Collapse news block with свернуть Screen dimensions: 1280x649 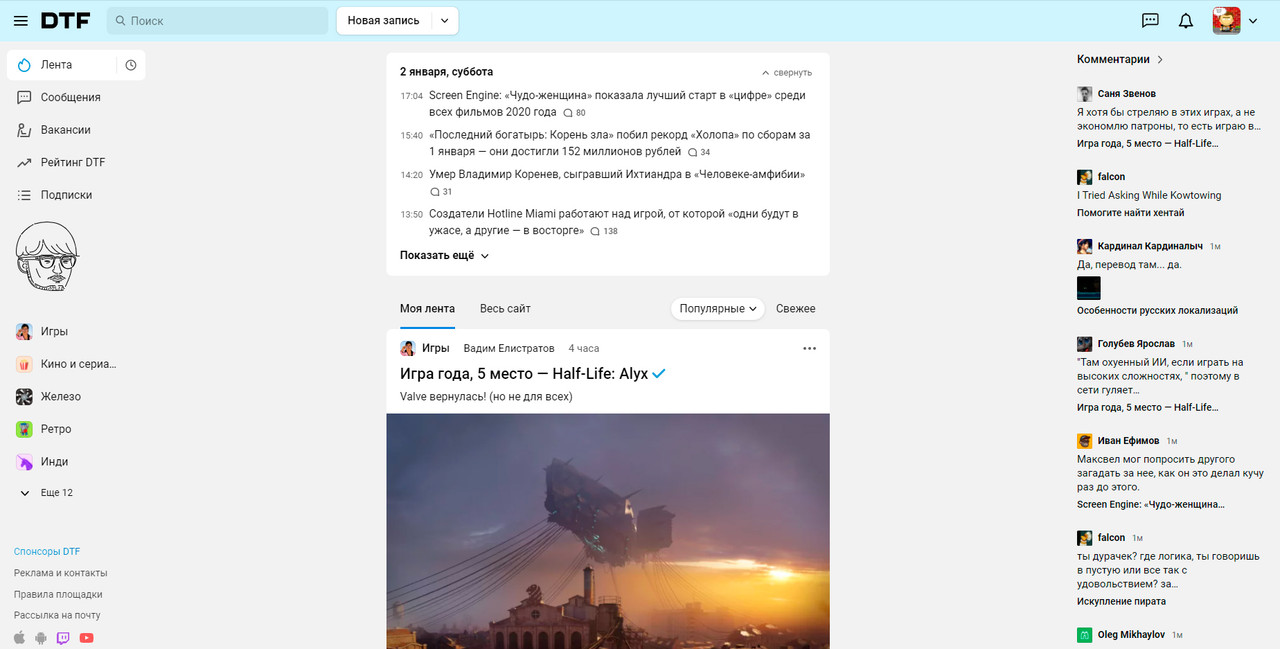(787, 73)
